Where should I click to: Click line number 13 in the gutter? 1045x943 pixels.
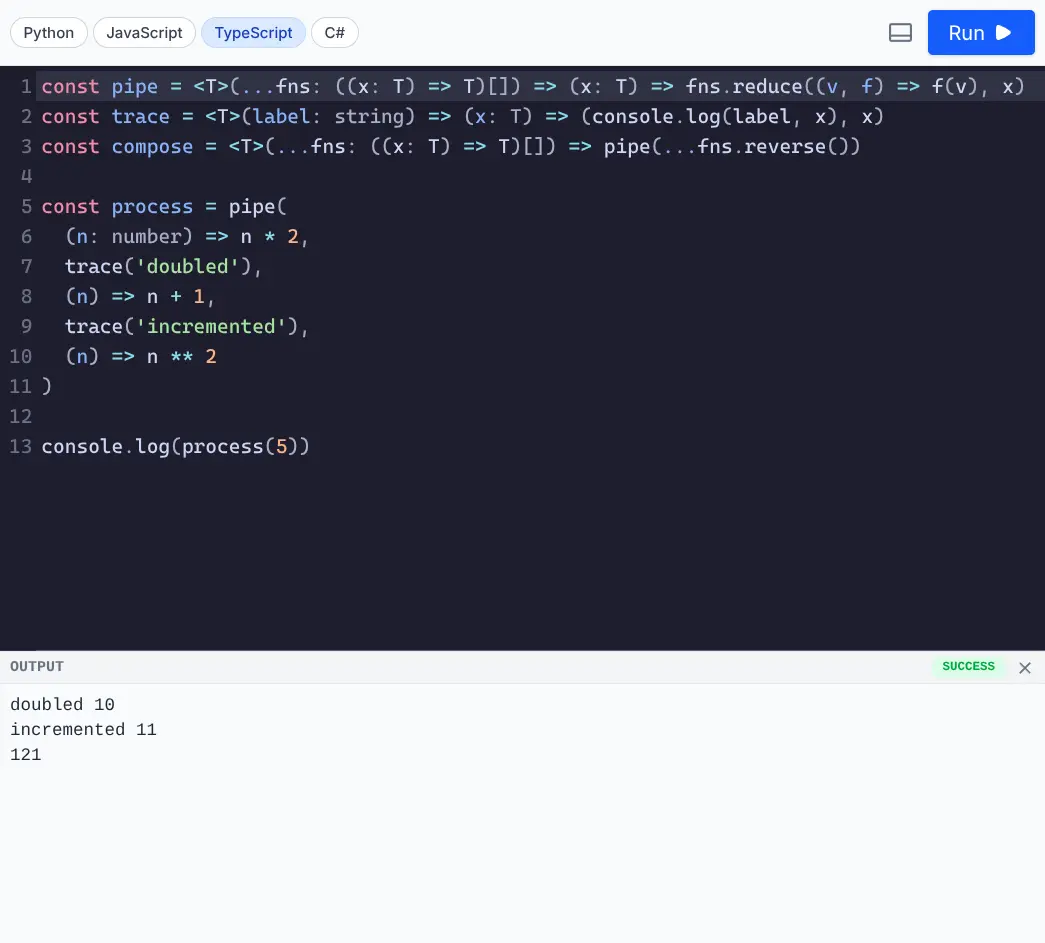tap(21, 447)
